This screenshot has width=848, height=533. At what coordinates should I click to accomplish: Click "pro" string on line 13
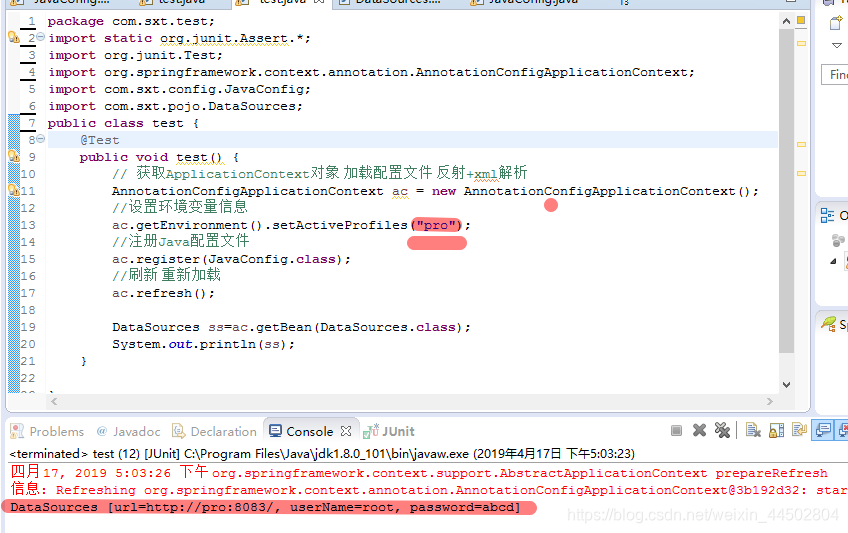436,225
